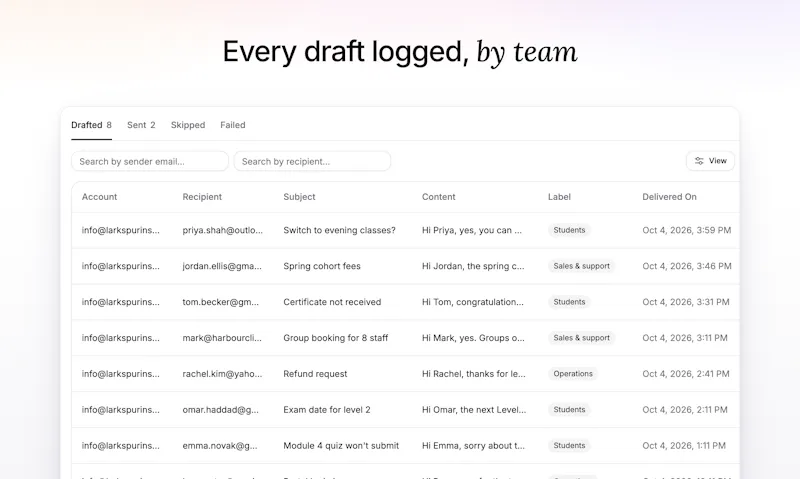Image resolution: width=800 pixels, height=479 pixels.
Task: Select recipient priya.shah@outlo...
Action: (x=223, y=230)
